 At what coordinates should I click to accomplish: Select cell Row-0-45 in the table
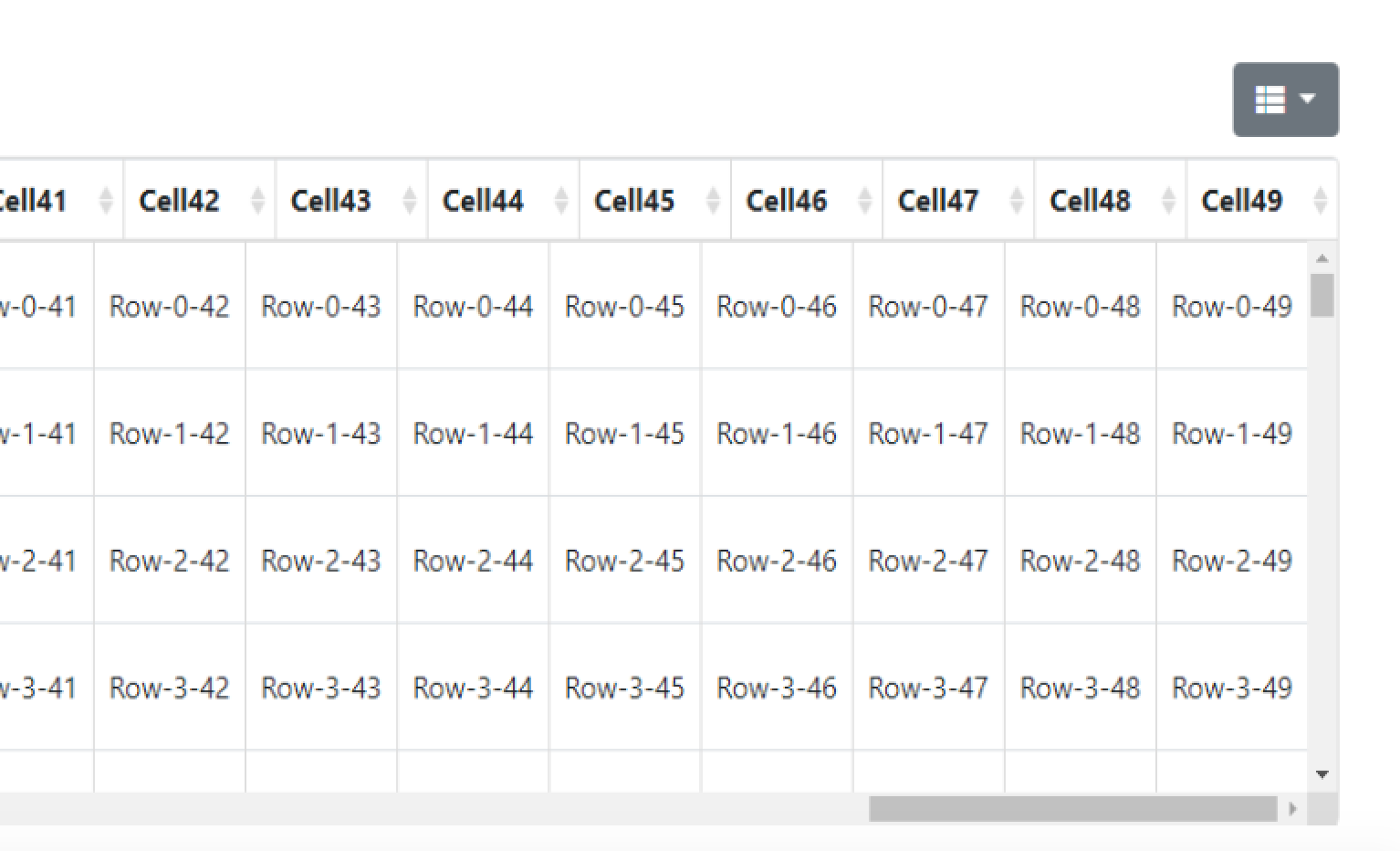pos(623,307)
